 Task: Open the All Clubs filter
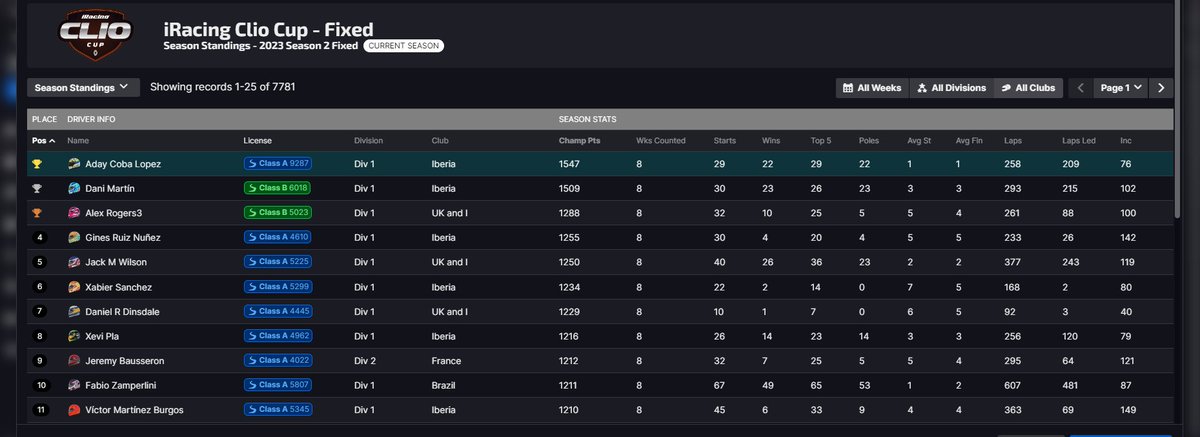(x=1028, y=88)
